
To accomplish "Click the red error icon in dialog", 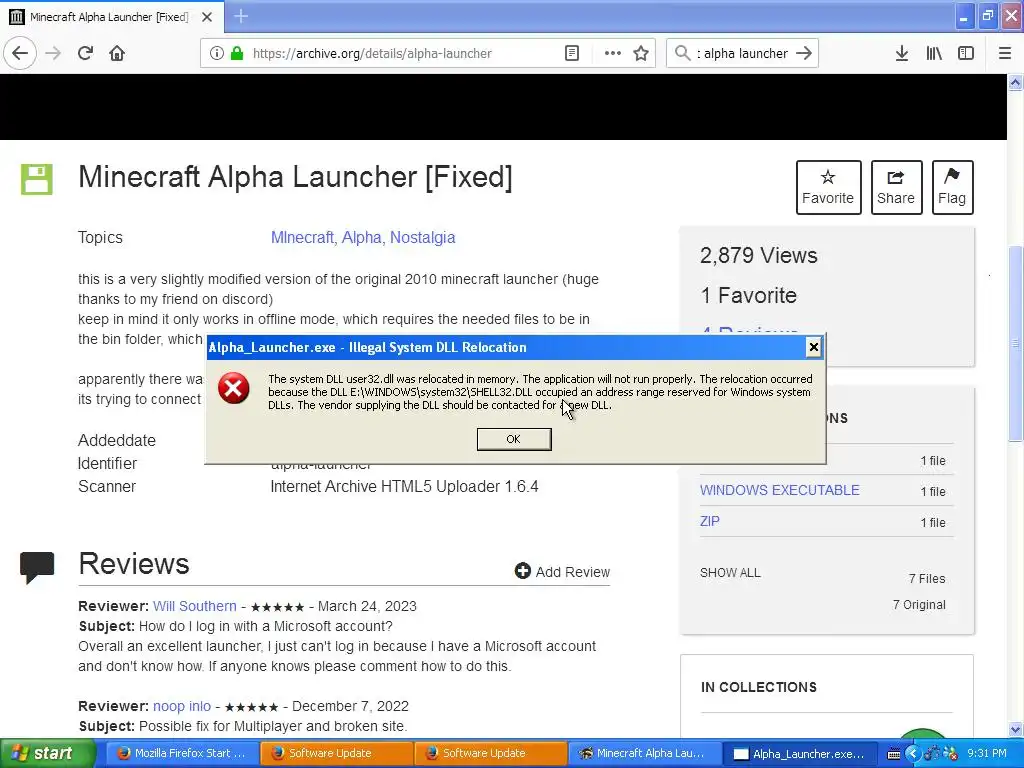I will click(x=233, y=389).
